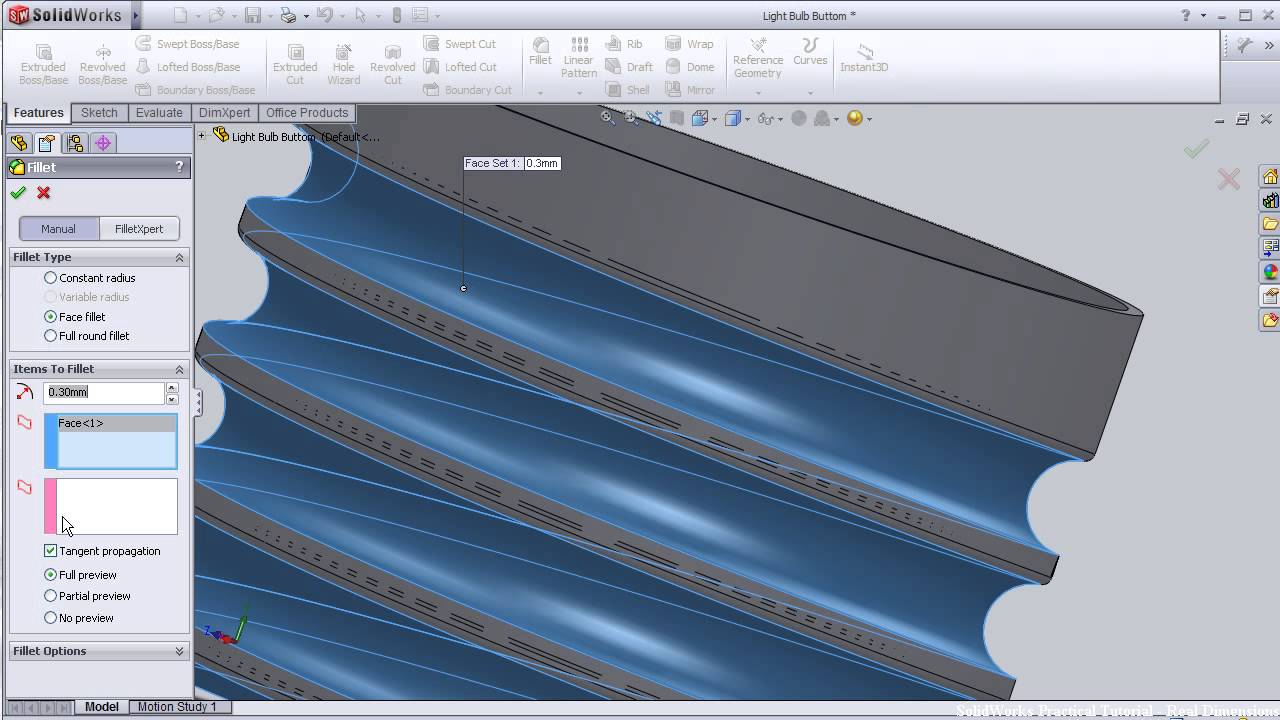Open SolidWorks Resources home icon in task pane
The height and width of the screenshot is (720, 1280).
click(x=1270, y=177)
